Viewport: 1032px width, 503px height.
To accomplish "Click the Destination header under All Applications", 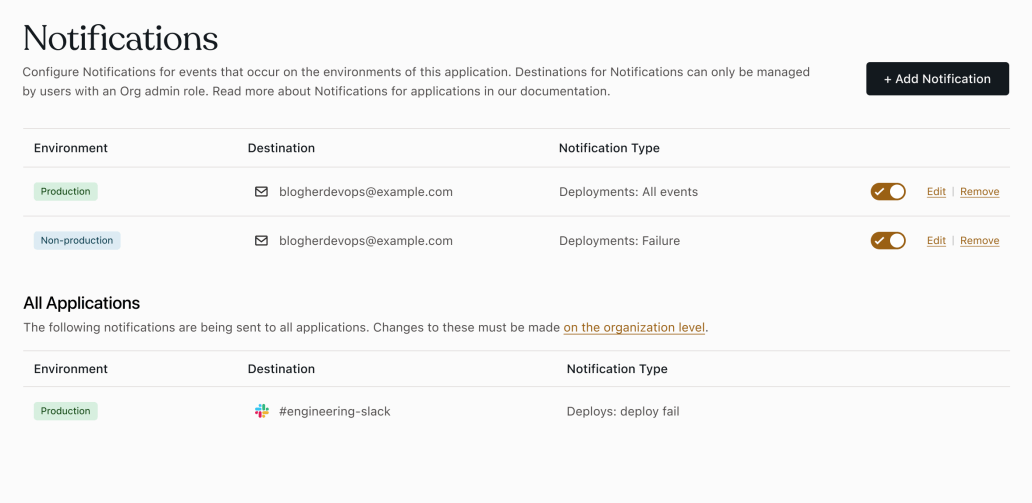I will point(281,369).
